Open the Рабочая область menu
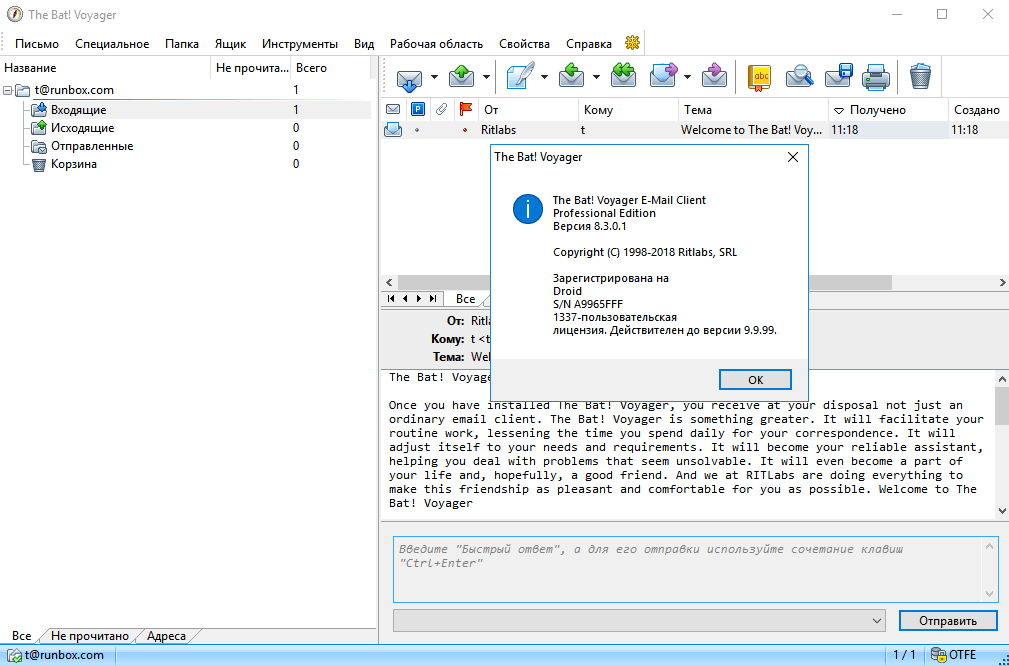Viewport: 1009px width, 666px height. pos(436,44)
